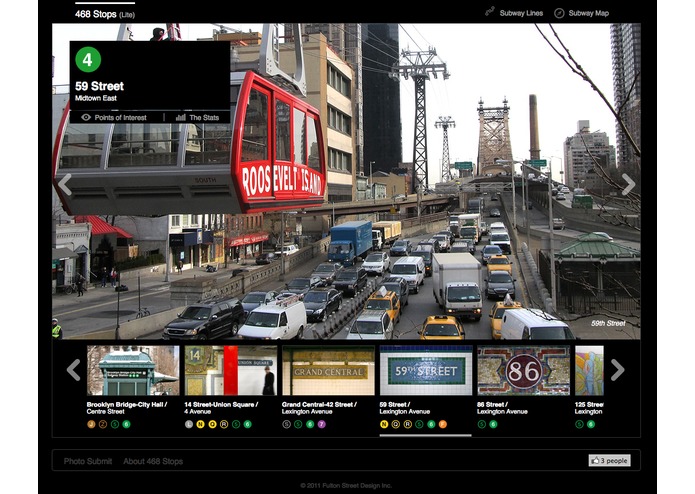Select Grand Central tile sign thumbnail
This screenshot has height=494, width=695.
pyautogui.click(x=328, y=370)
